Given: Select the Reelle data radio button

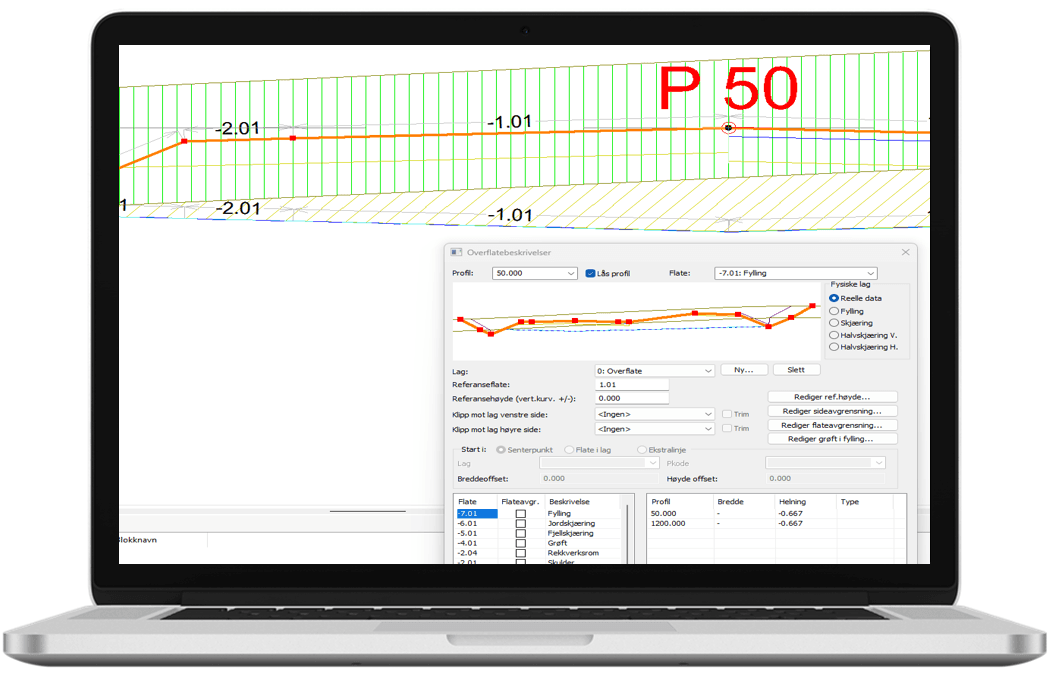Looking at the screenshot, I should [x=835, y=298].
